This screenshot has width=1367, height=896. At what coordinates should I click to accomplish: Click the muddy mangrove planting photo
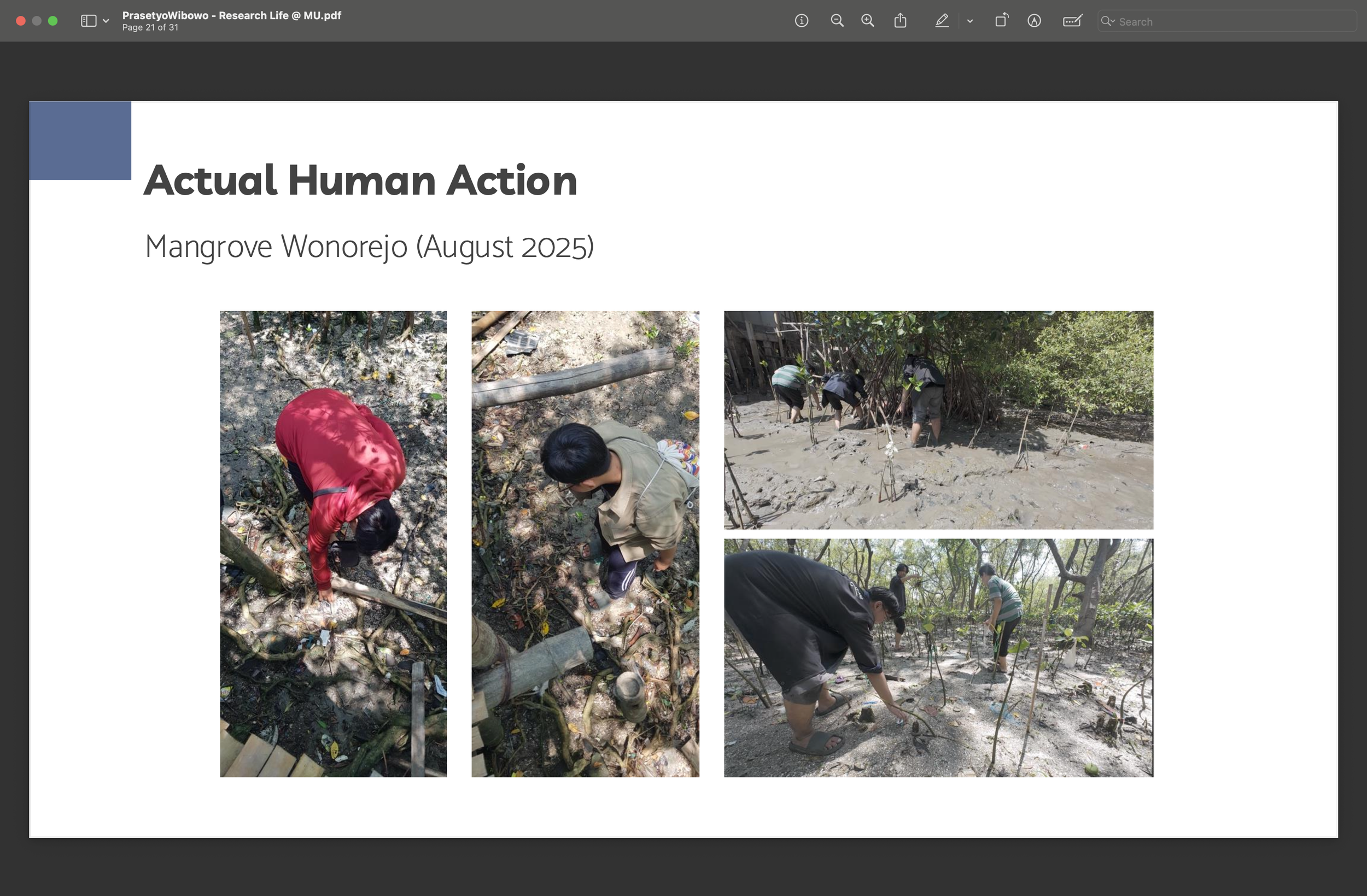point(938,420)
